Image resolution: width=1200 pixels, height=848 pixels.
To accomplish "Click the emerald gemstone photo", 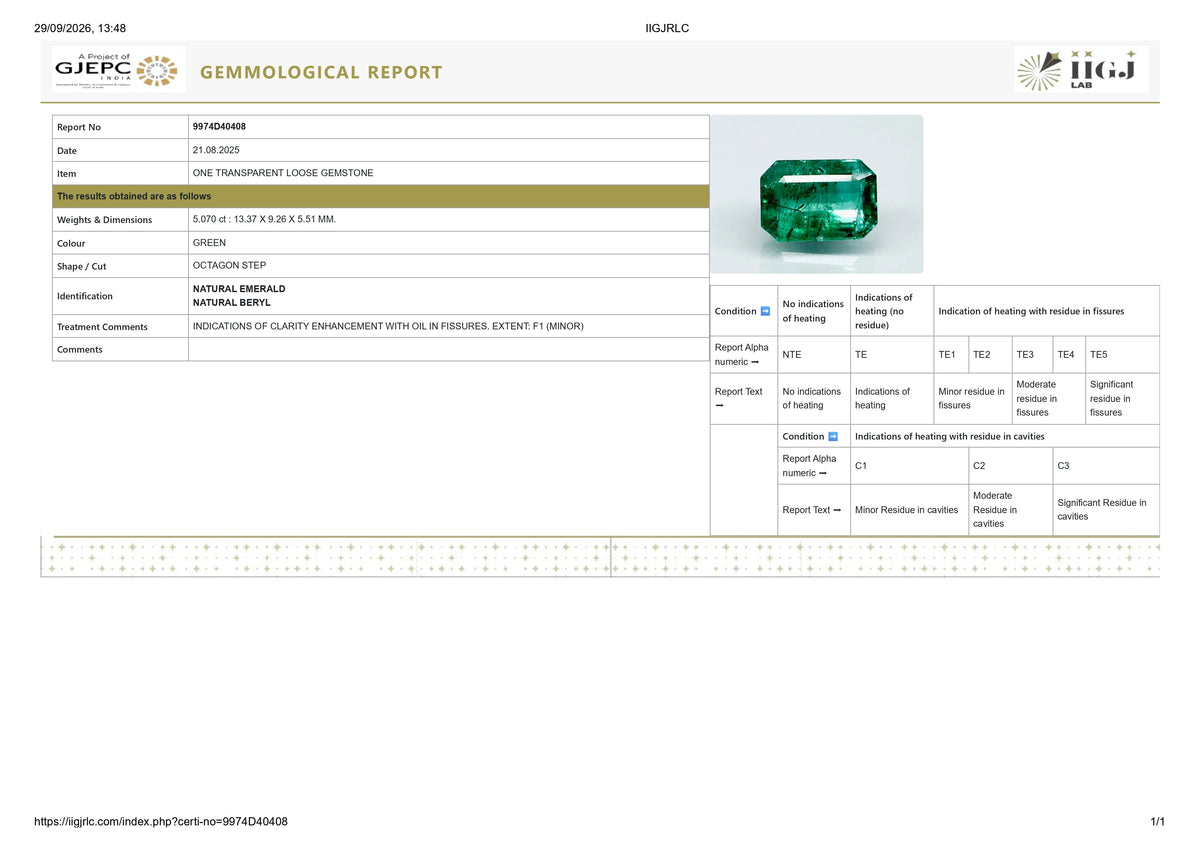I will point(816,194).
